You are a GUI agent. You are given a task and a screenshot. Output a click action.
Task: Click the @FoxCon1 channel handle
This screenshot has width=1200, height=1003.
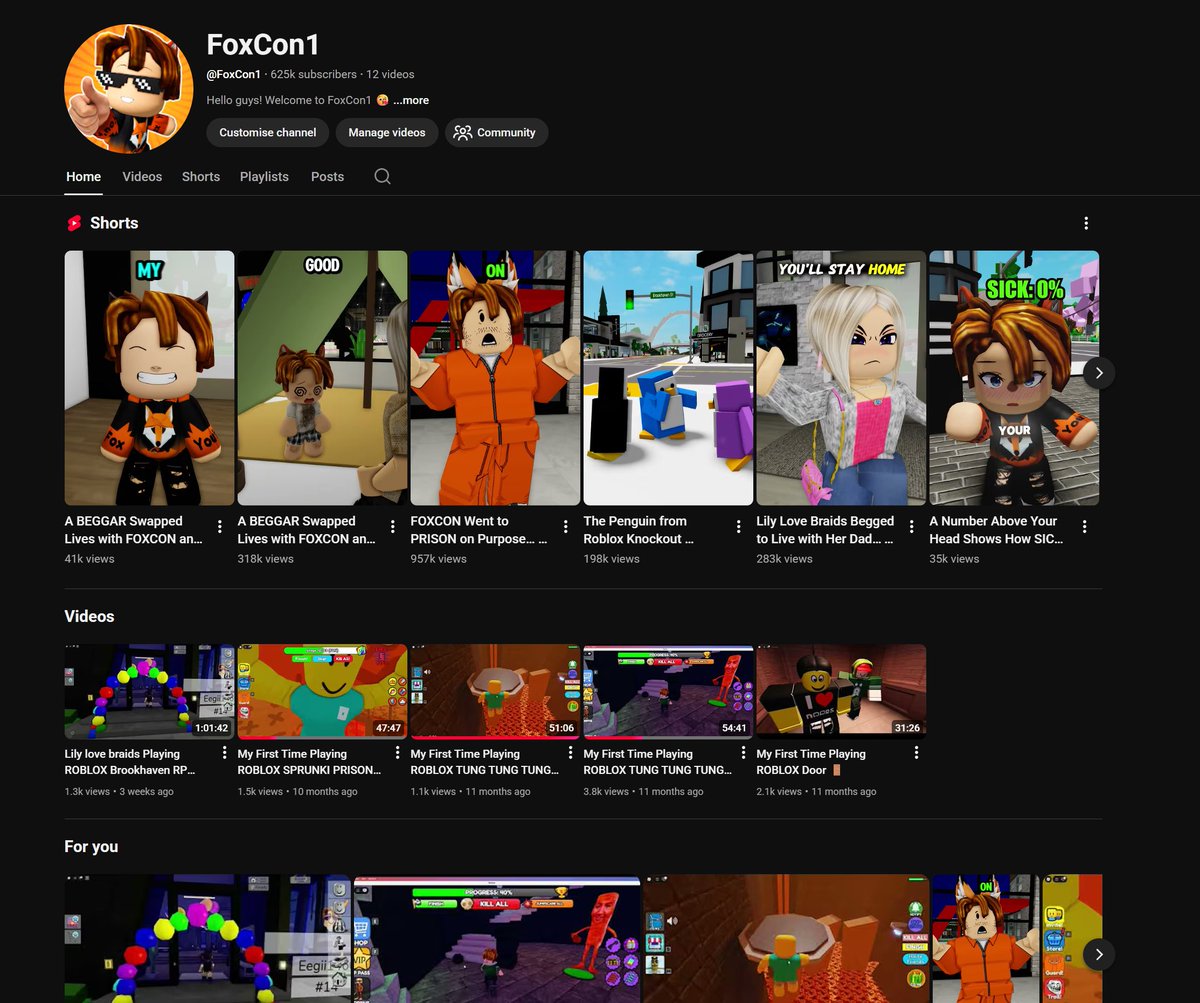point(234,74)
